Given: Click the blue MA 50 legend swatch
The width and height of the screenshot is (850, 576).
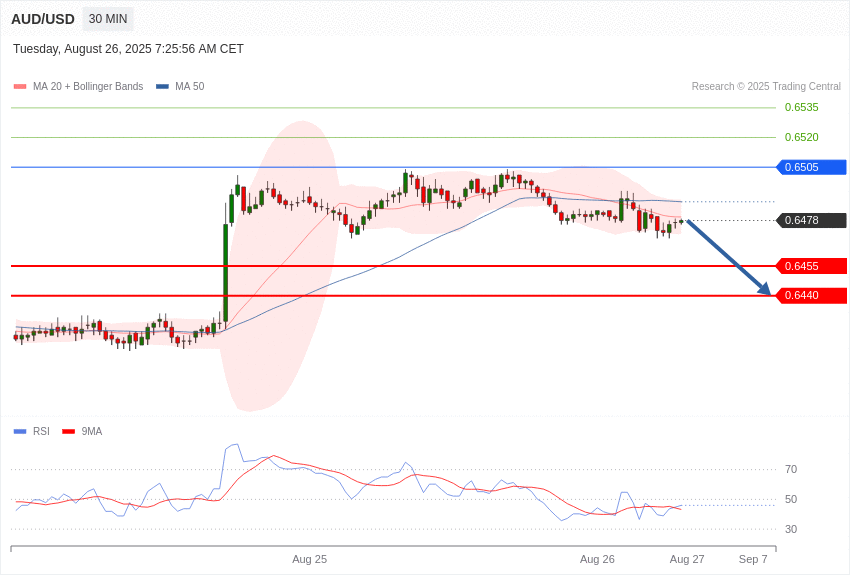Looking at the screenshot, I should (x=162, y=87).
